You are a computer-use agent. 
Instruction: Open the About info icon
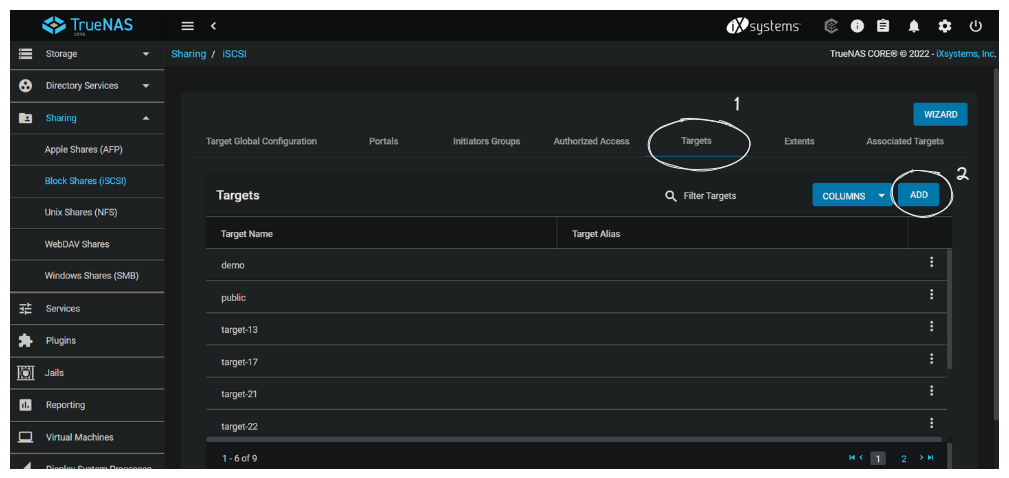(x=857, y=26)
